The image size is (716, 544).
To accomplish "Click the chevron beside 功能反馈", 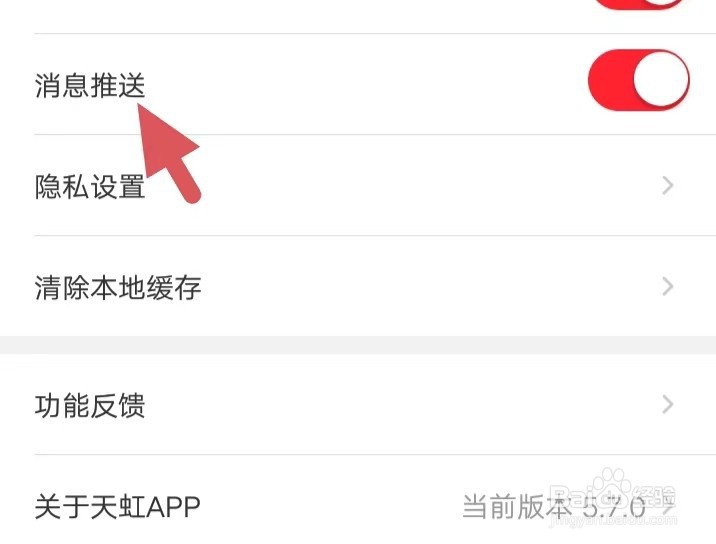I will click(668, 404).
